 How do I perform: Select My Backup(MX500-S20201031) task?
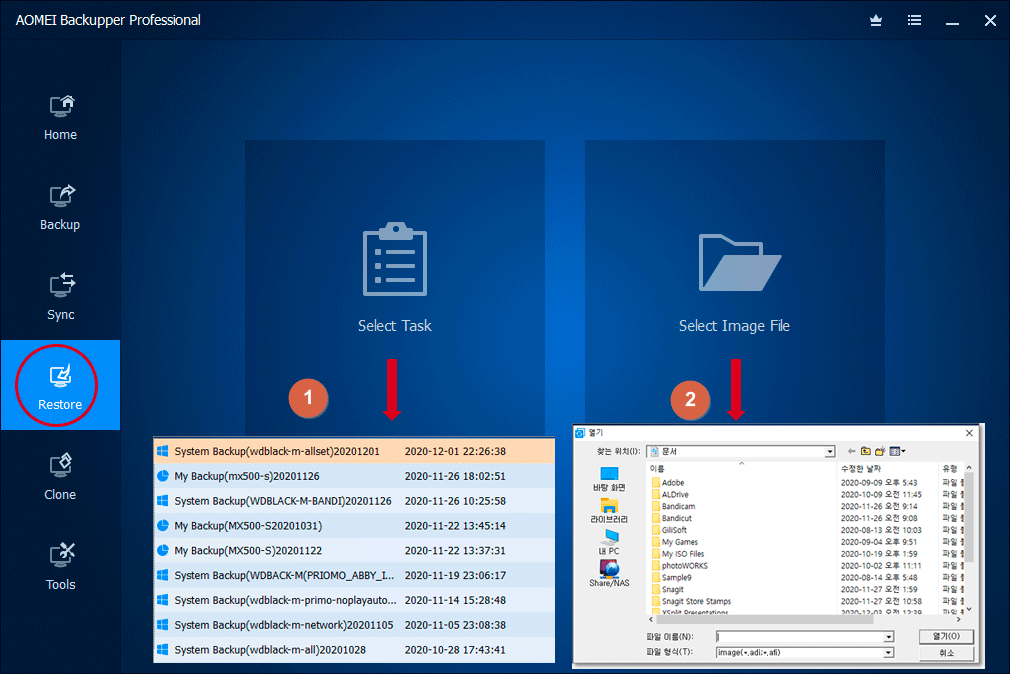pos(354,526)
